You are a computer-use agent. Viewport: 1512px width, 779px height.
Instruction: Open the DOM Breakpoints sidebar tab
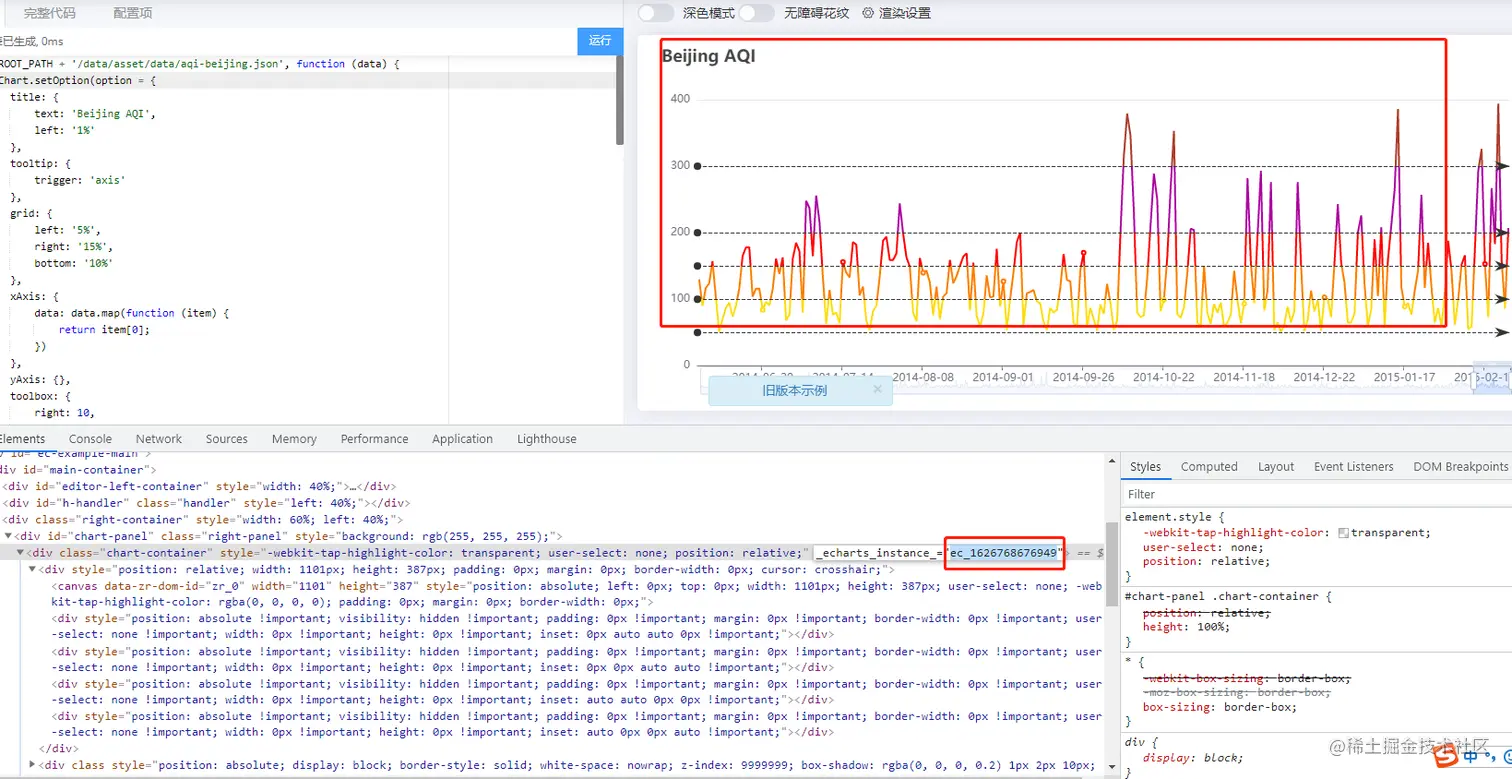point(1460,467)
